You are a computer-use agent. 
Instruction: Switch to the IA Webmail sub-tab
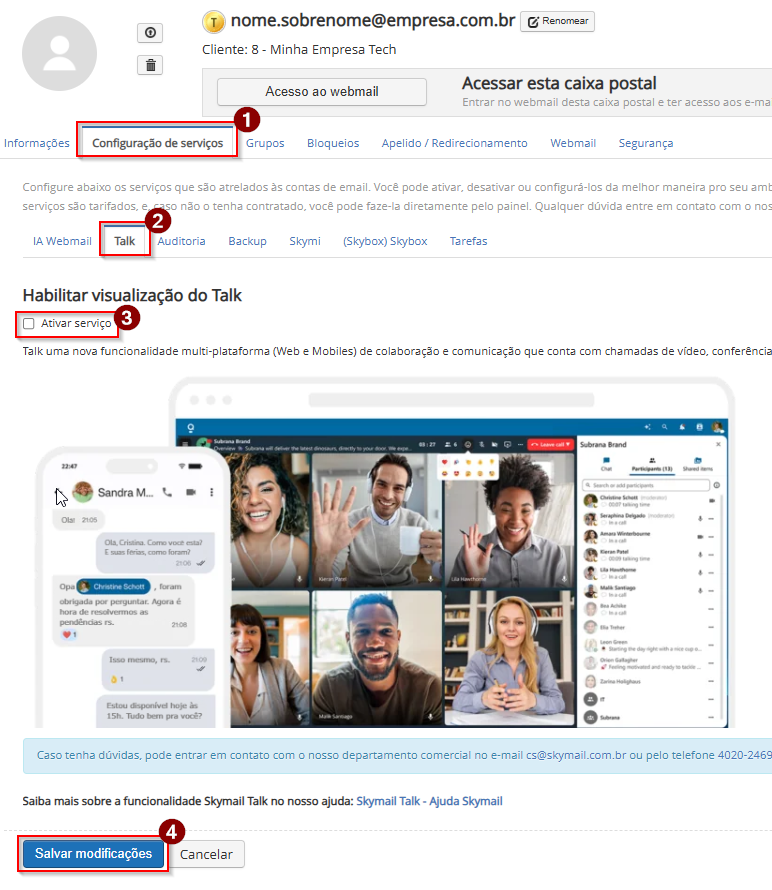tap(62, 241)
